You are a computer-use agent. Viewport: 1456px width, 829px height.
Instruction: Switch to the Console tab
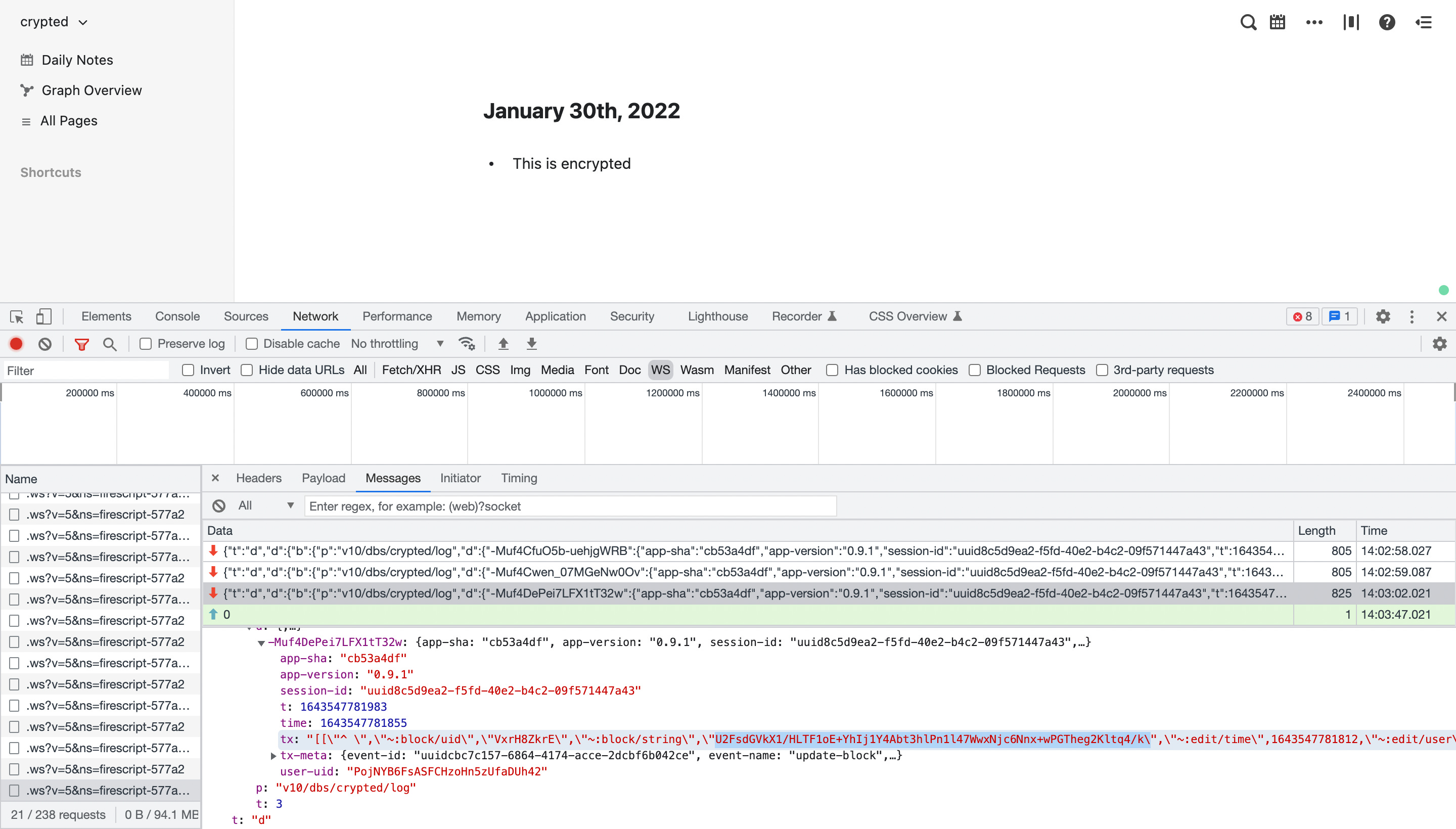coord(177,316)
